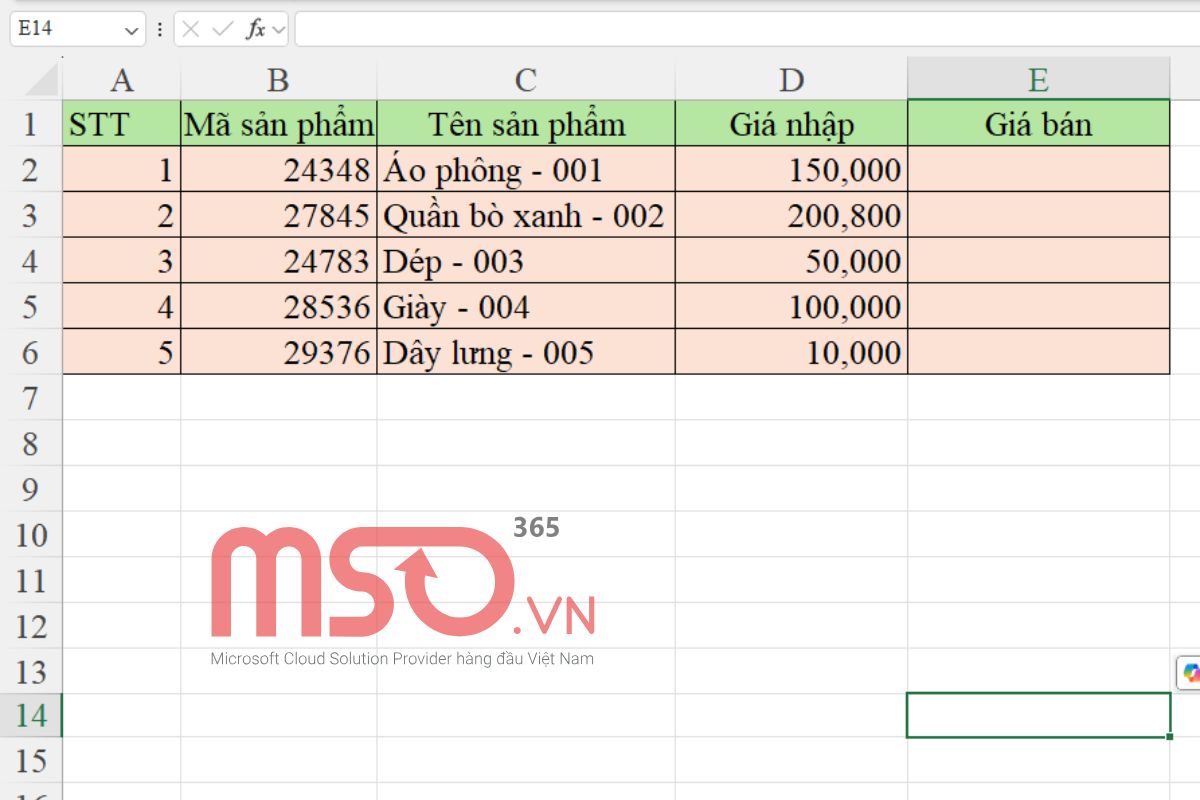Click cell containing 24783
The image size is (1200, 800).
[279, 262]
